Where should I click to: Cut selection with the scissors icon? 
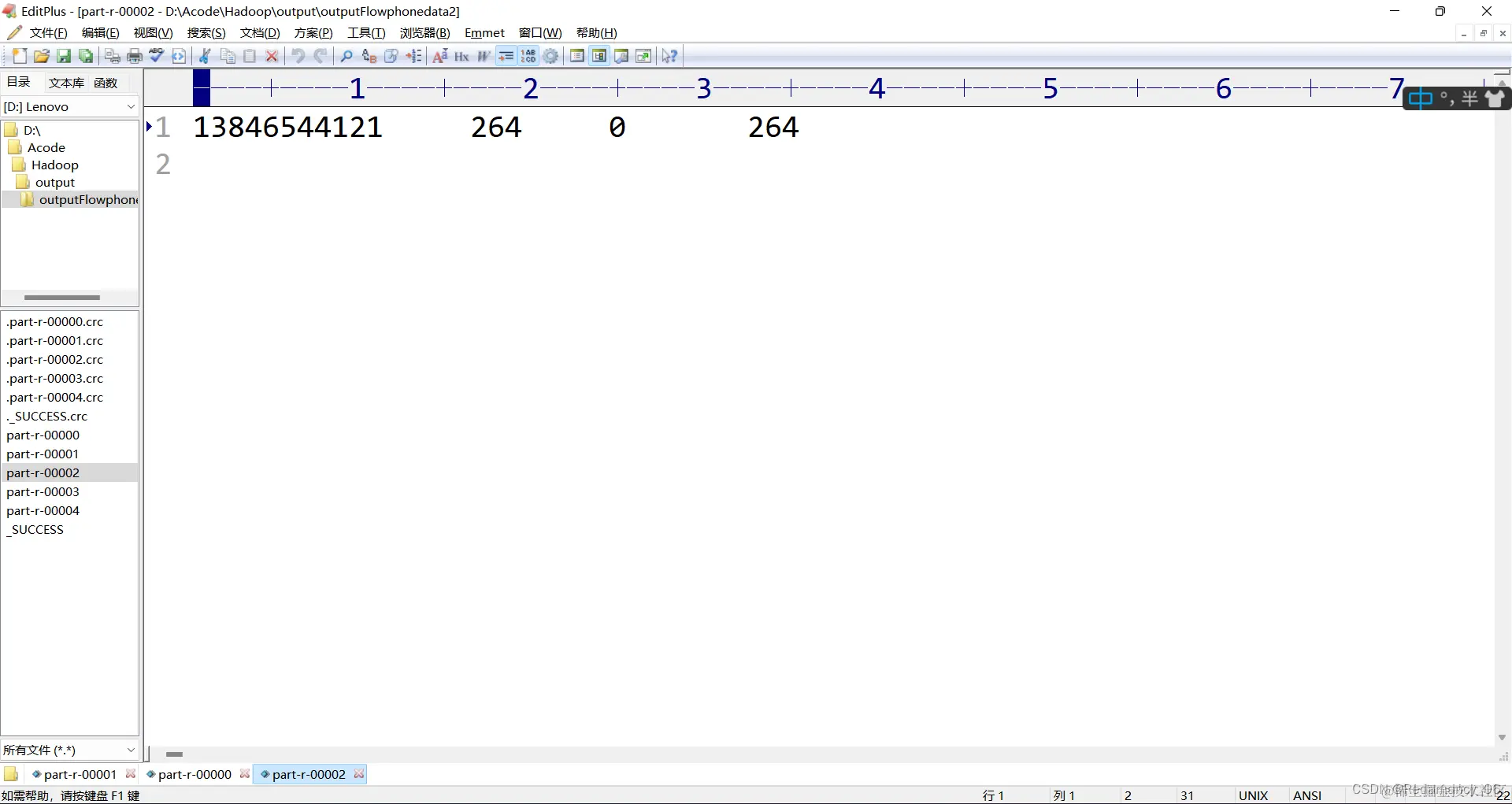205,56
